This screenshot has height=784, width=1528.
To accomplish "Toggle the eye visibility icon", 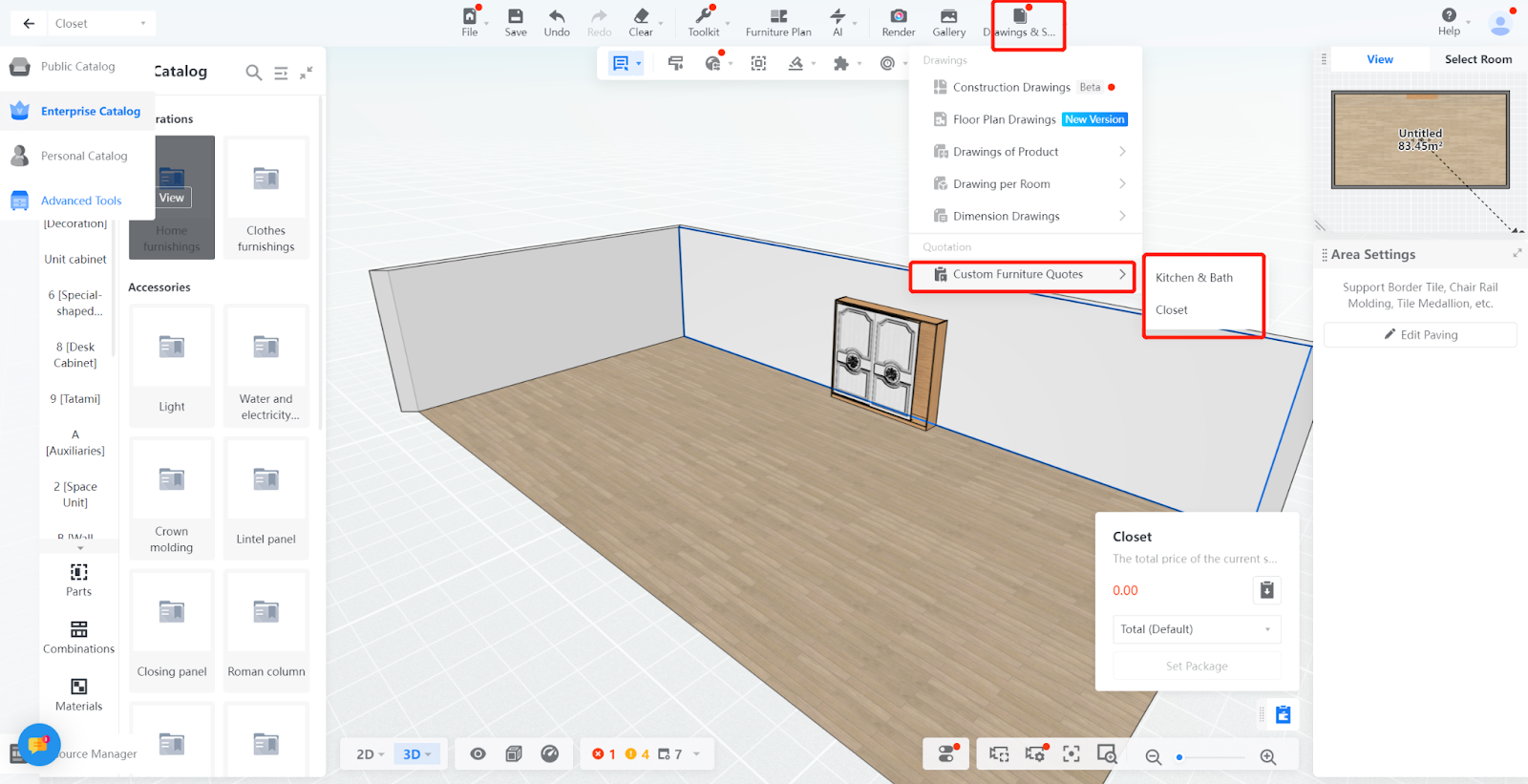I will click(x=478, y=754).
